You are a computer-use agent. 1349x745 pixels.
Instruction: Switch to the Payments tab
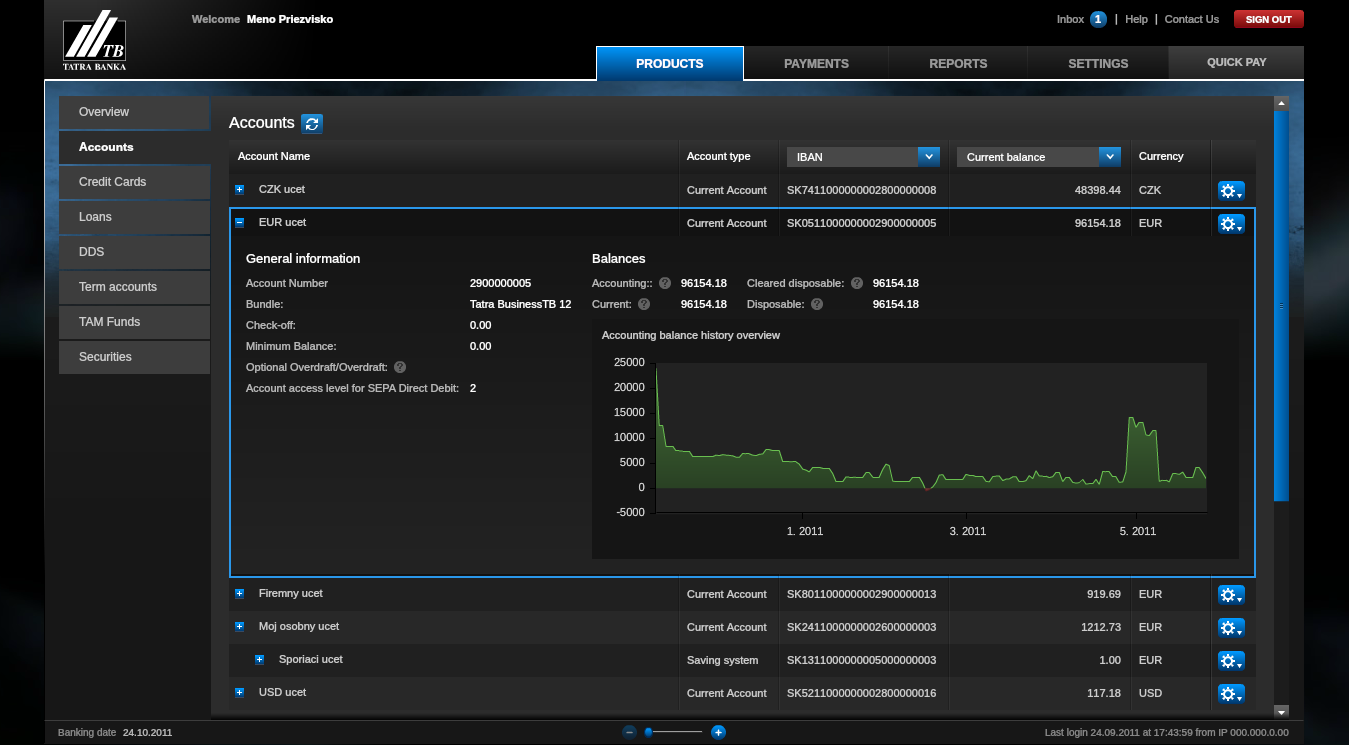coord(816,63)
